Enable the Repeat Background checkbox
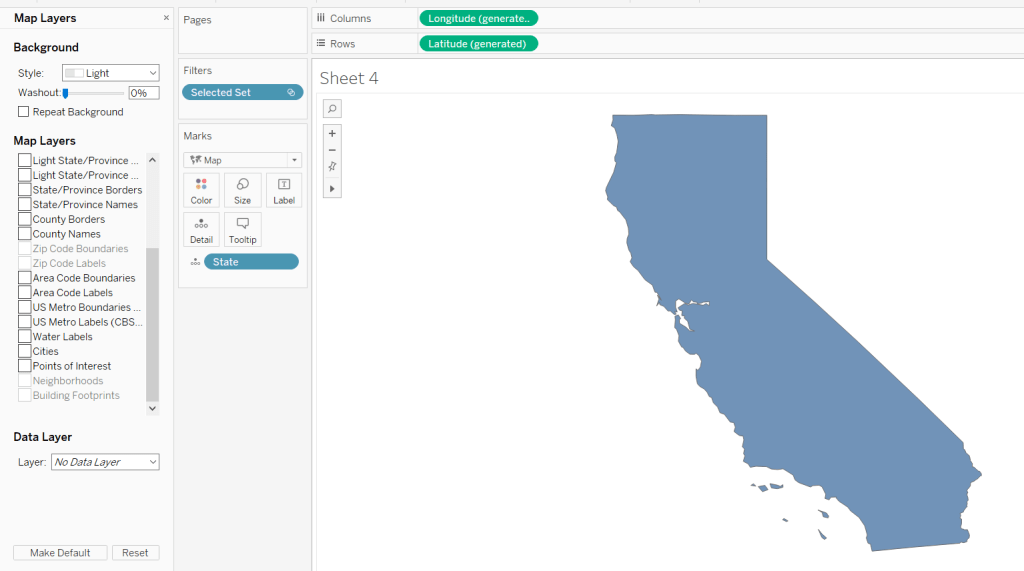This screenshot has height=571, width=1024. coord(24,112)
